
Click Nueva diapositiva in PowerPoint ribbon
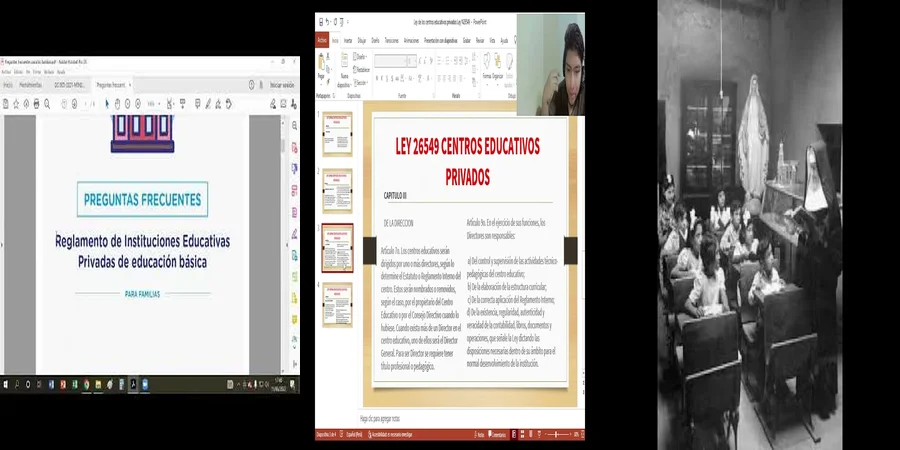coord(344,71)
